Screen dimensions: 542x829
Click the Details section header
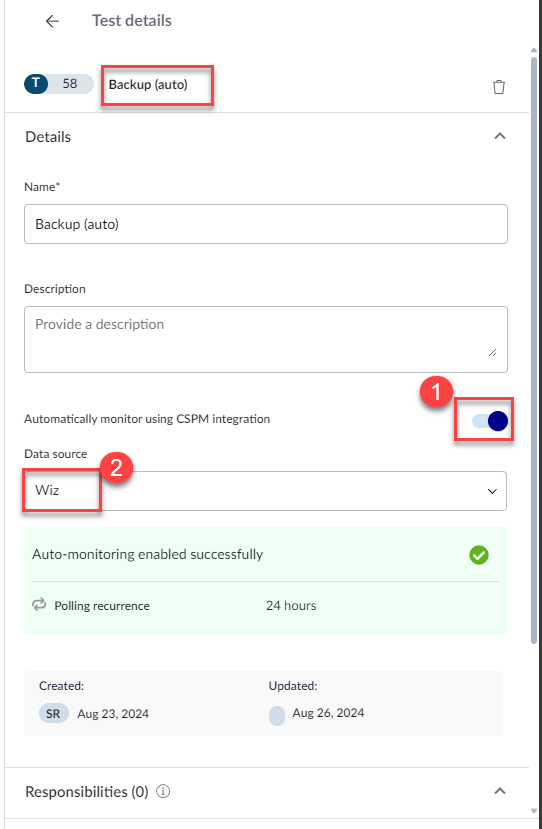tap(48, 137)
